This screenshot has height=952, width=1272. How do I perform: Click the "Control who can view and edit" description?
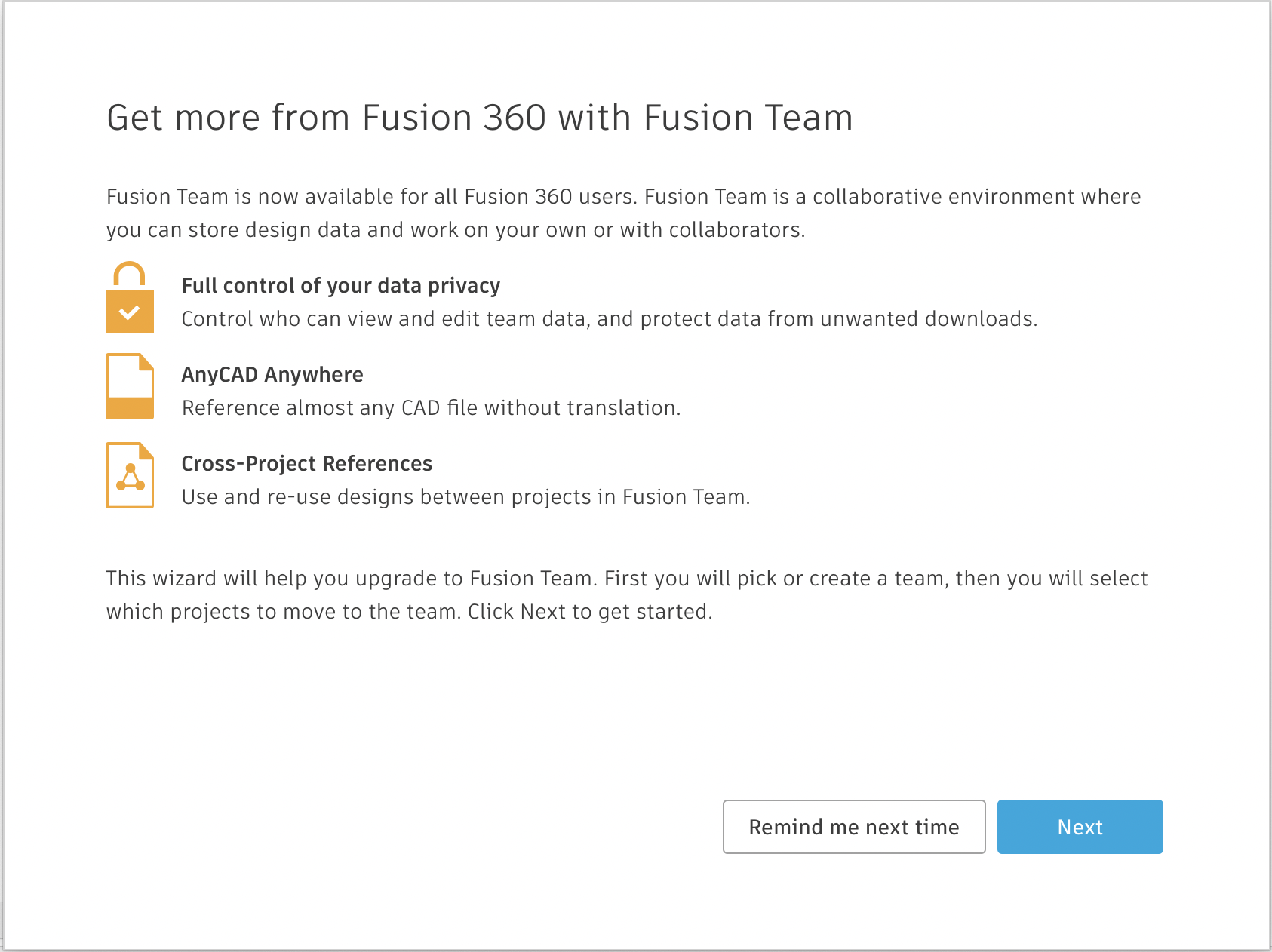[x=610, y=319]
